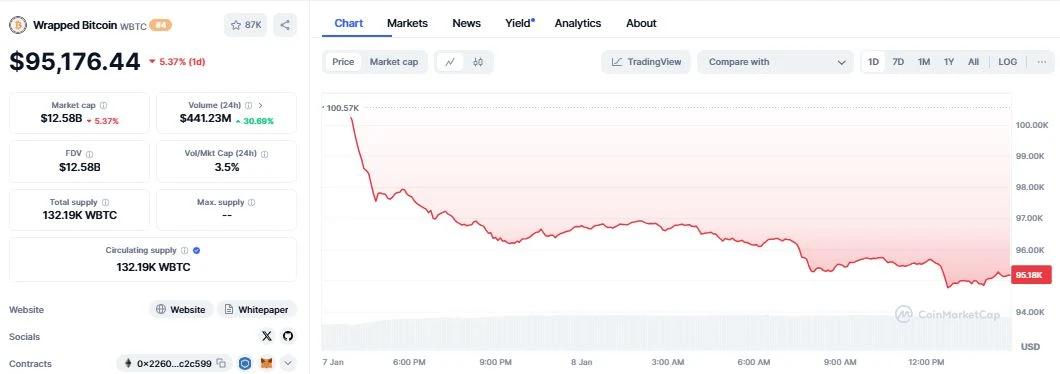Select the Price toggle option
1060x374 pixels.
click(343, 62)
